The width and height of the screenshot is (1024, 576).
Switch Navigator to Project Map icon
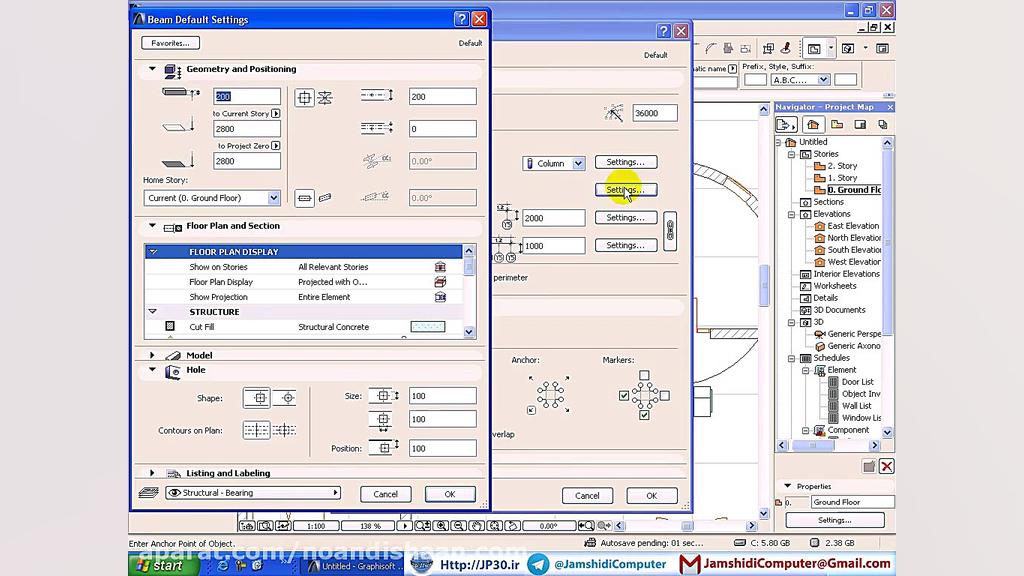813,125
